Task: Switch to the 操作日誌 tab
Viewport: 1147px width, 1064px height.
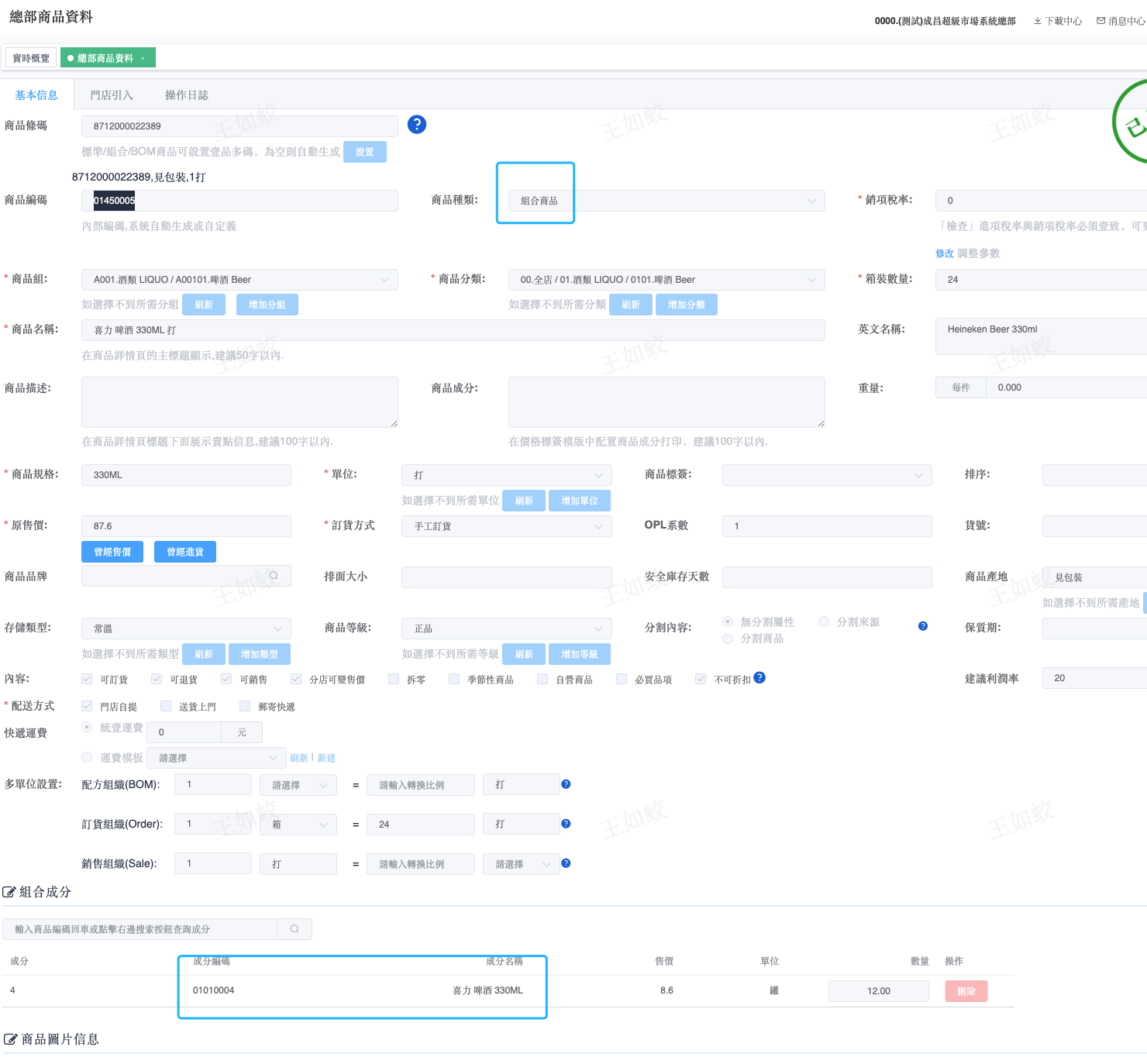Action: pyautogui.click(x=186, y=95)
